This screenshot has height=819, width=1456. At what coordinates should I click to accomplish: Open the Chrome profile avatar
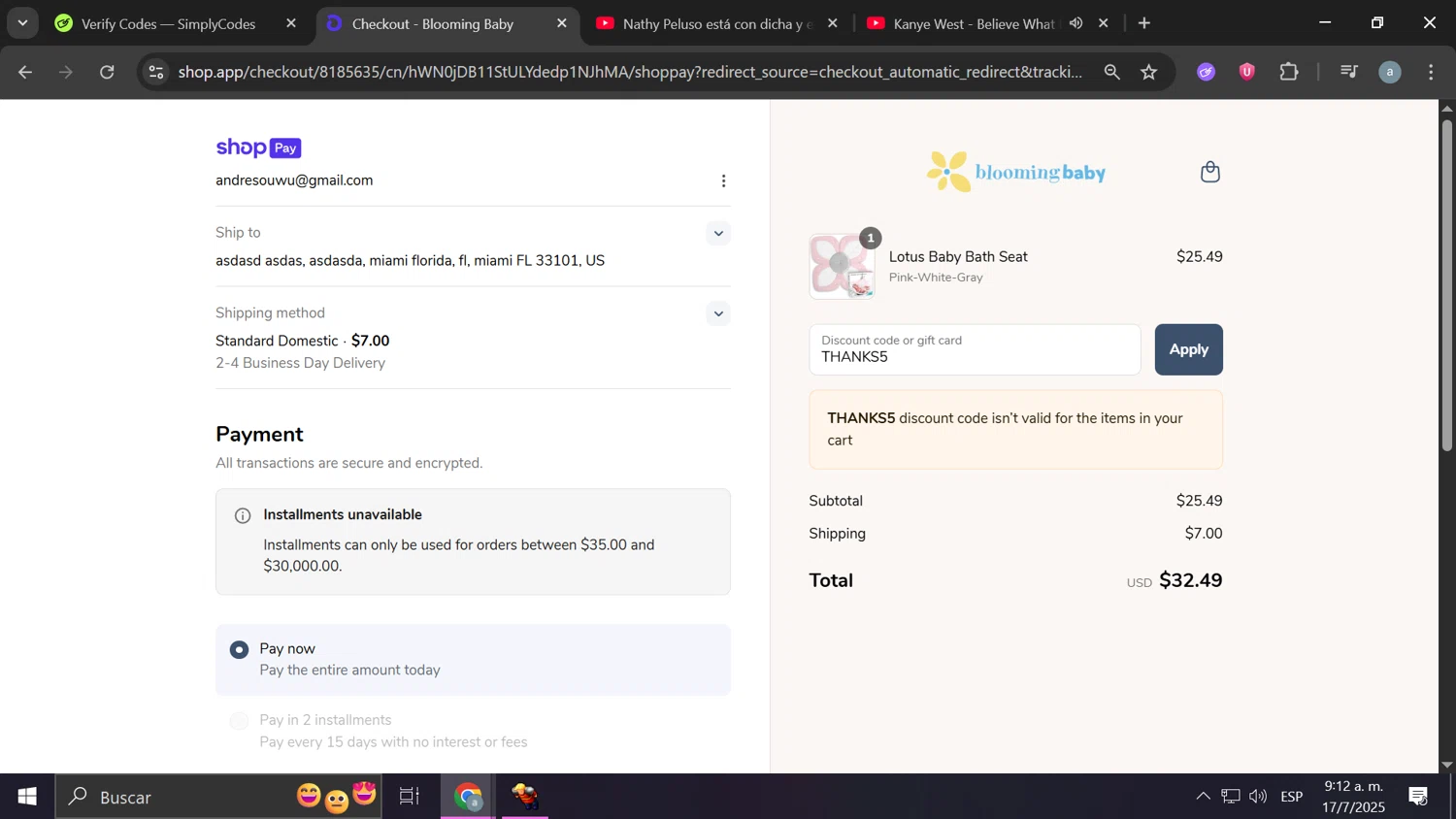click(1390, 72)
